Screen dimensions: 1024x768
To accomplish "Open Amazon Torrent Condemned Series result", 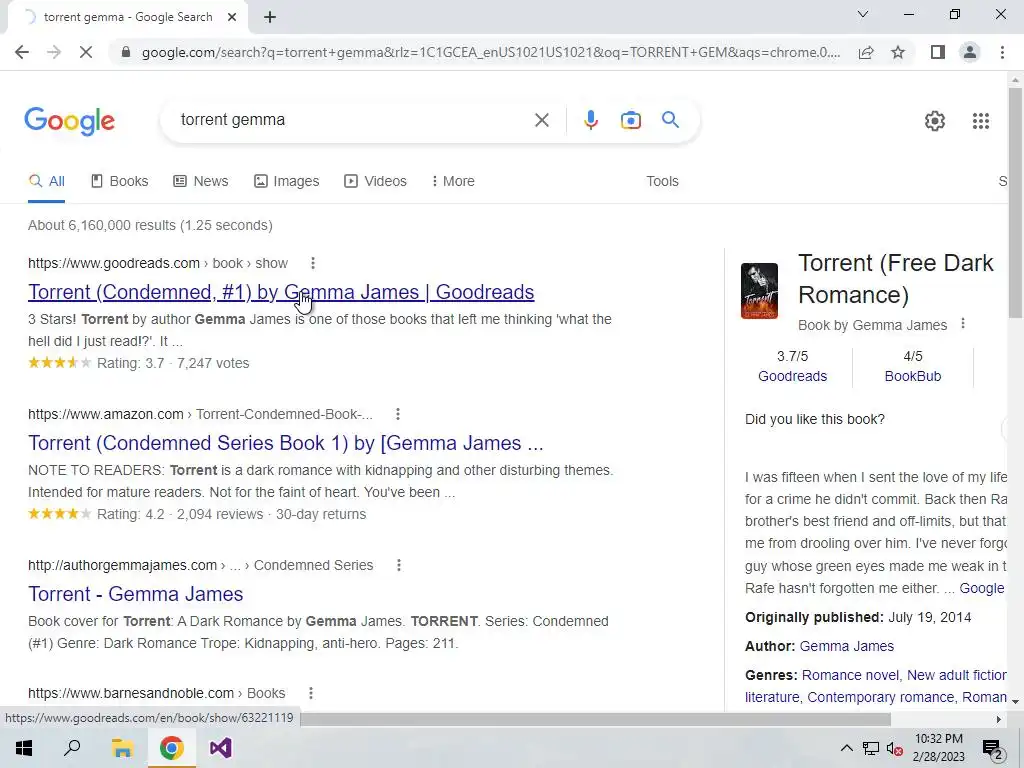I will pyautogui.click(x=285, y=443).
